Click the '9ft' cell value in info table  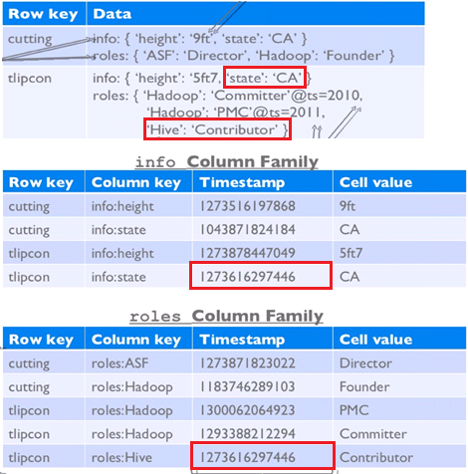tap(347, 206)
